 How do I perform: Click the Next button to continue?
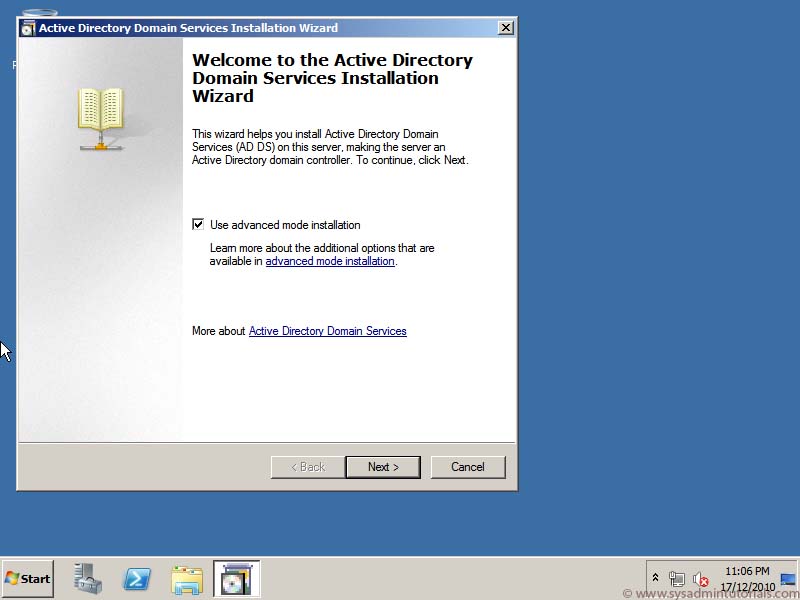point(383,467)
